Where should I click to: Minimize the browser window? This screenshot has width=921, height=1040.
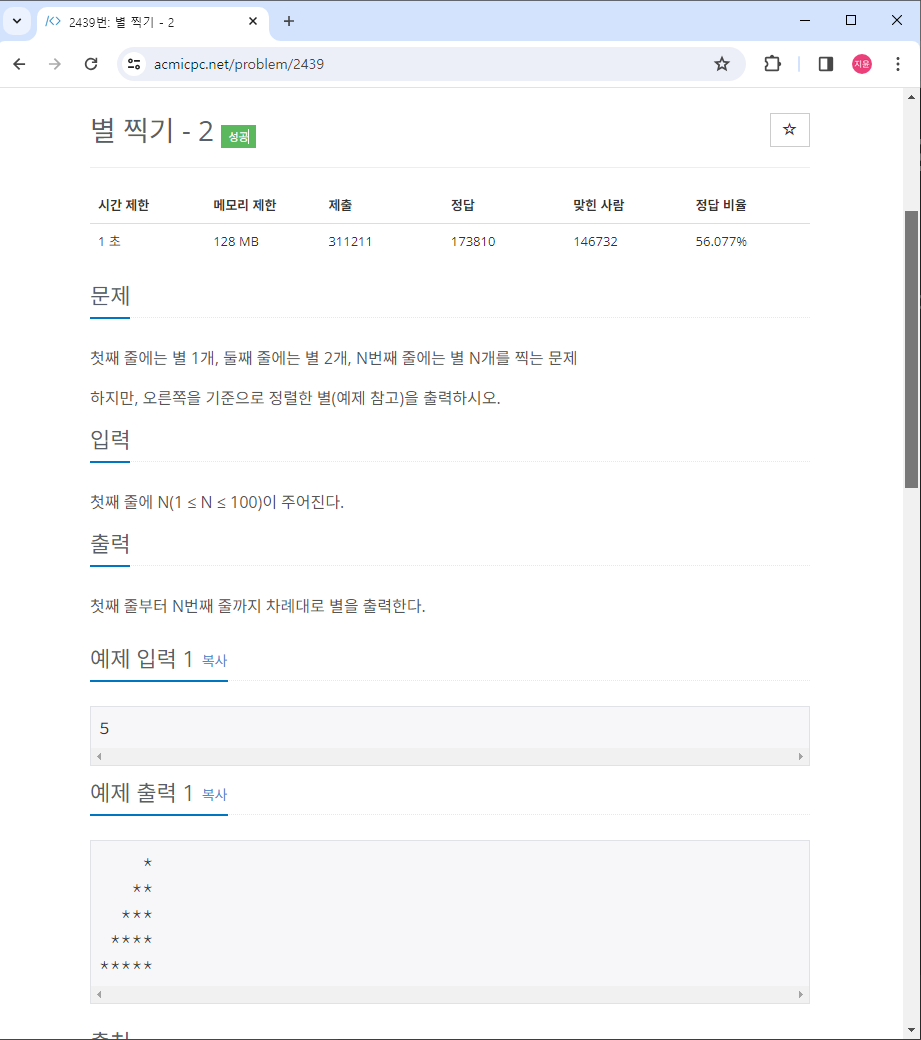tap(805, 21)
